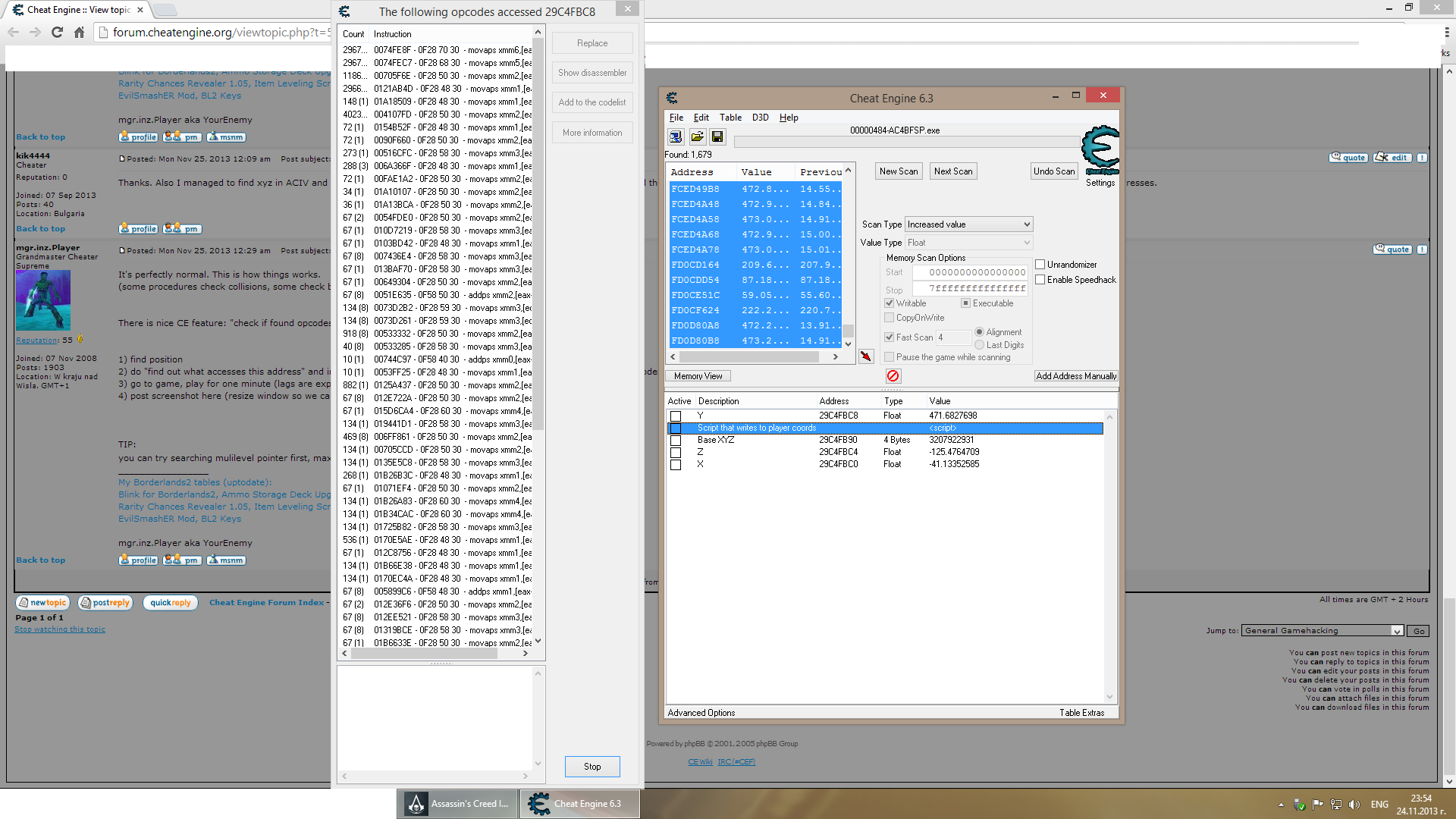Click the New Scan button icon
Viewport: 1456px width, 819px height.
tap(897, 171)
